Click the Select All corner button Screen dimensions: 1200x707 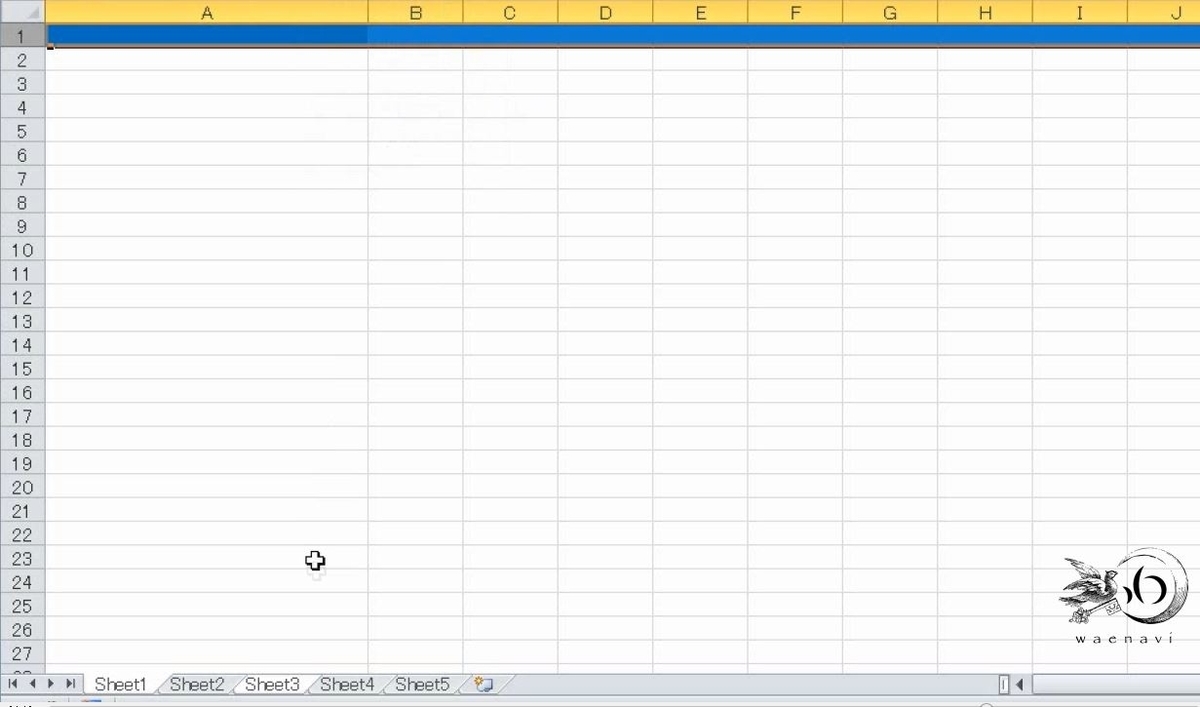click(22, 12)
